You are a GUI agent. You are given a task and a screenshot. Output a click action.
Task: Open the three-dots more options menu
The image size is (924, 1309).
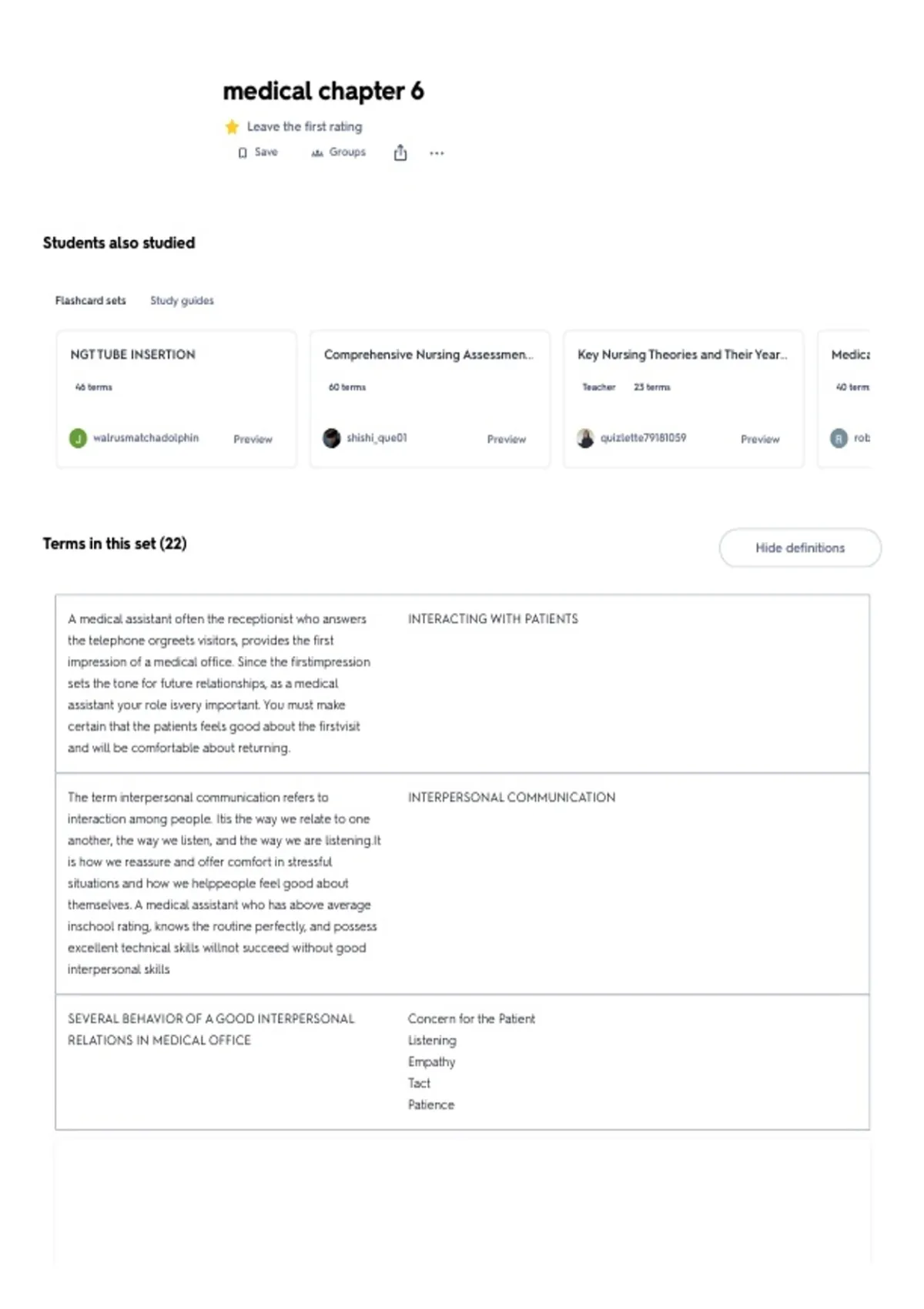pos(437,153)
